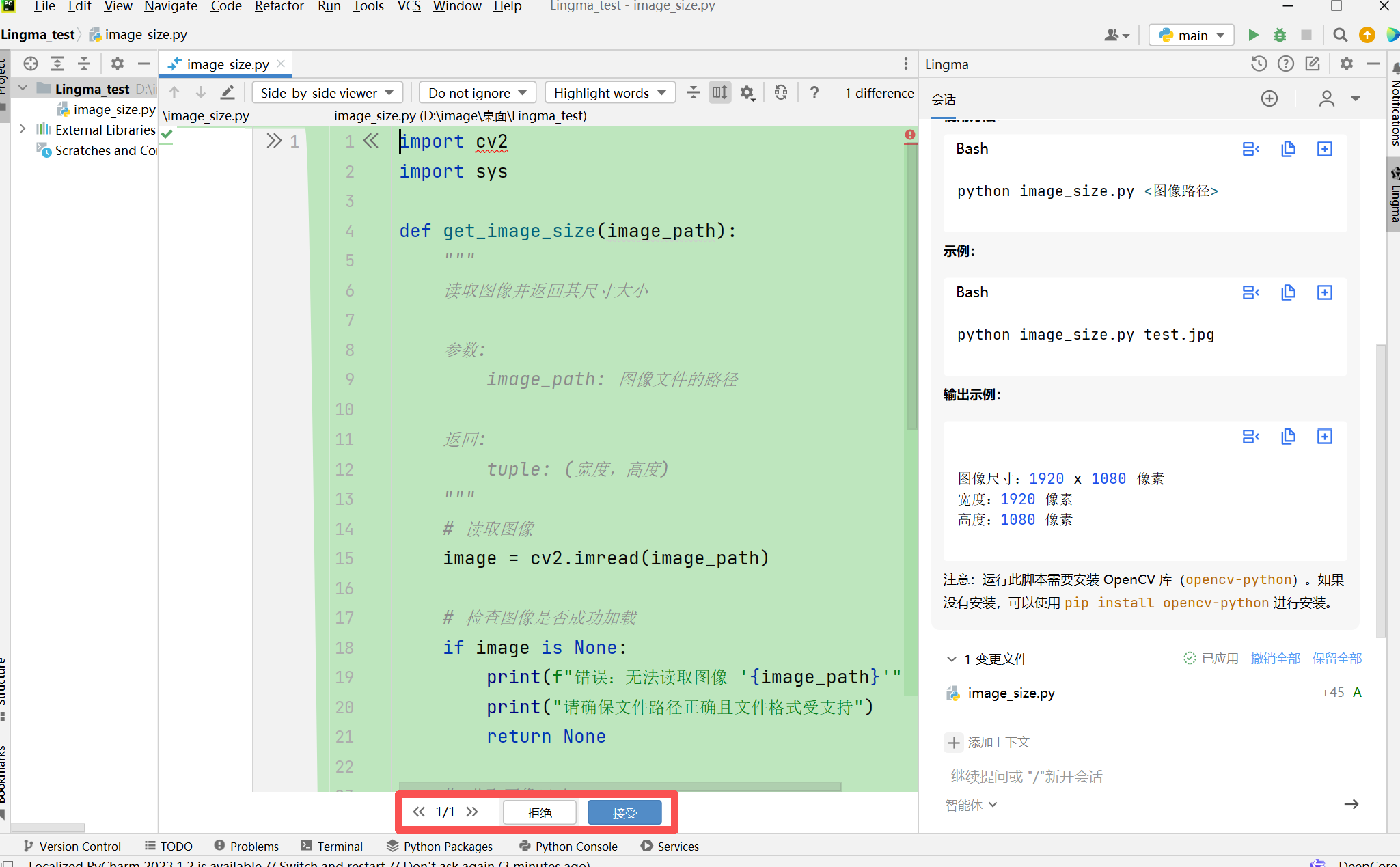Open the VCS menu
Viewport: 1400px width, 867px height.
[409, 7]
